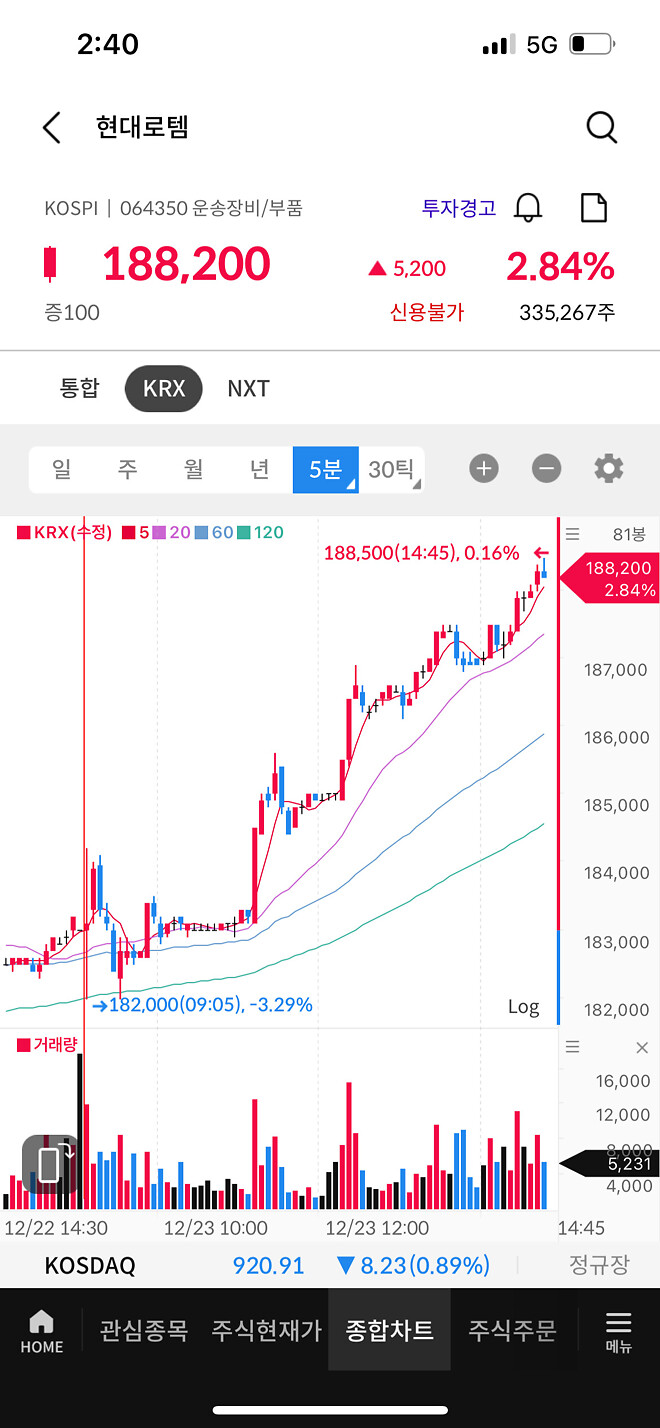
Task: Open search with the magnifier icon
Action: [601, 127]
